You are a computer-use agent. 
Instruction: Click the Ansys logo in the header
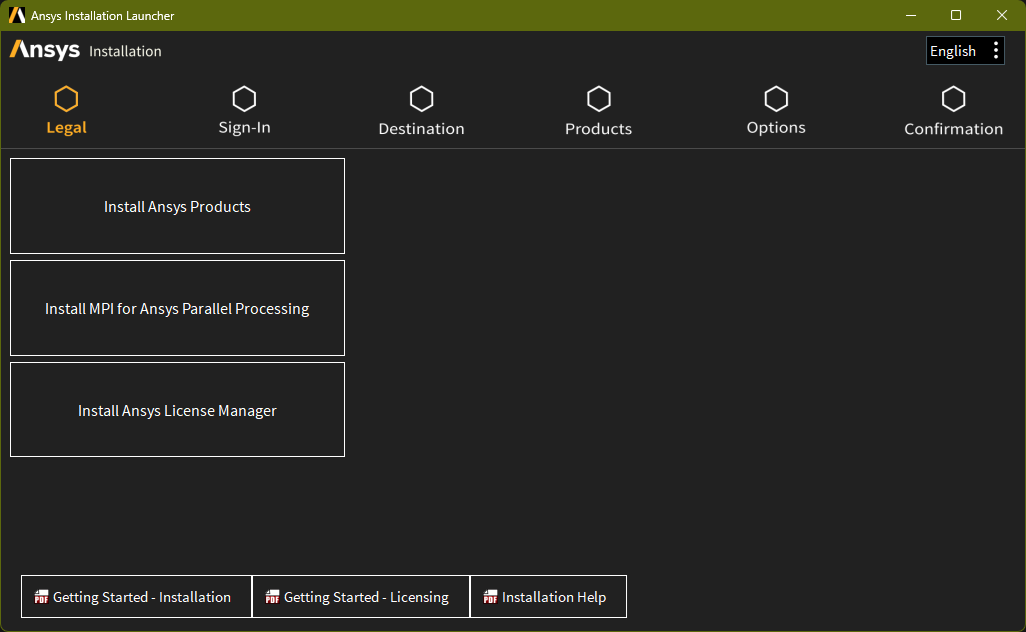[45, 50]
